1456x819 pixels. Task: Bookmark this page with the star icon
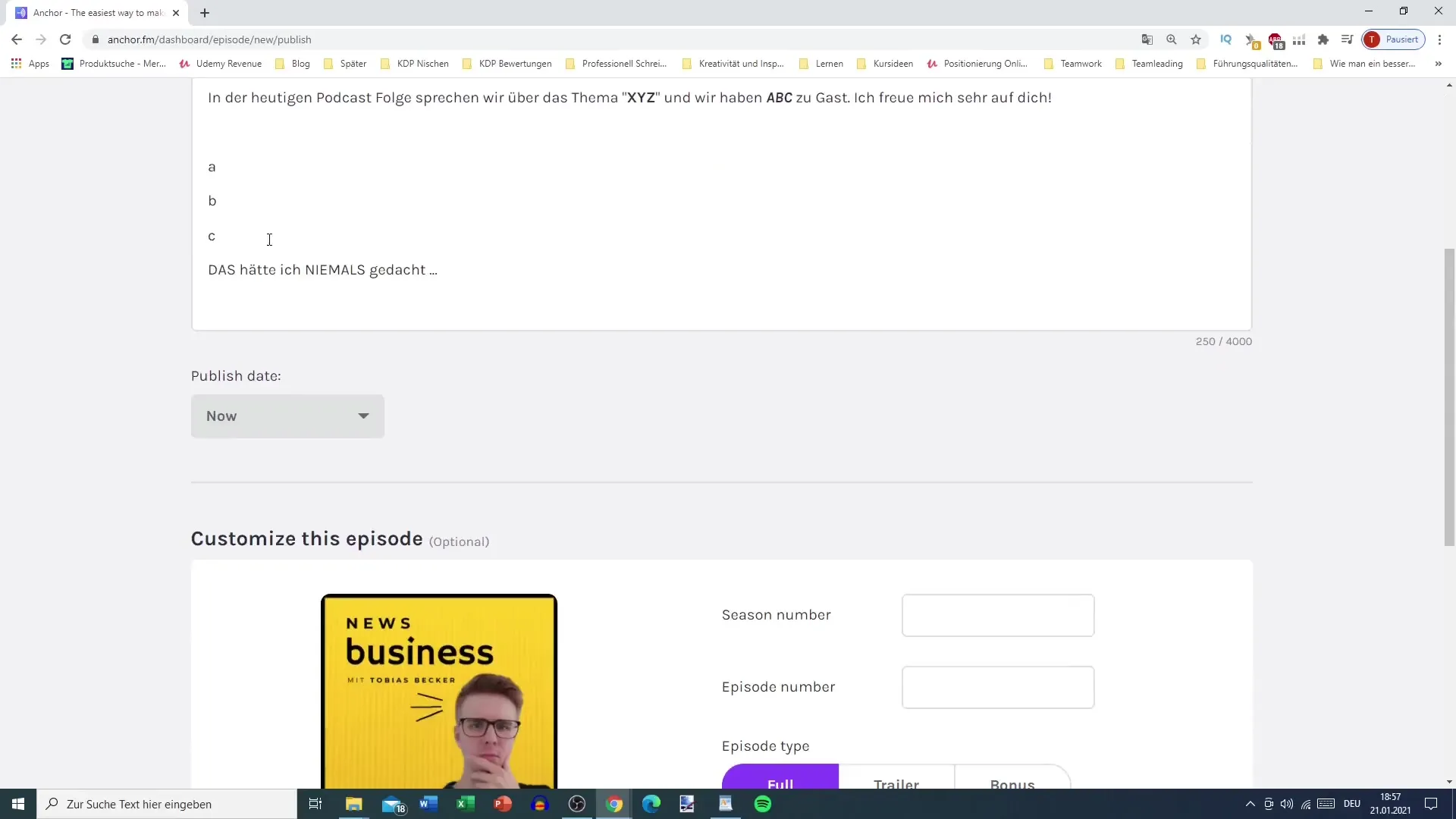(x=1196, y=39)
